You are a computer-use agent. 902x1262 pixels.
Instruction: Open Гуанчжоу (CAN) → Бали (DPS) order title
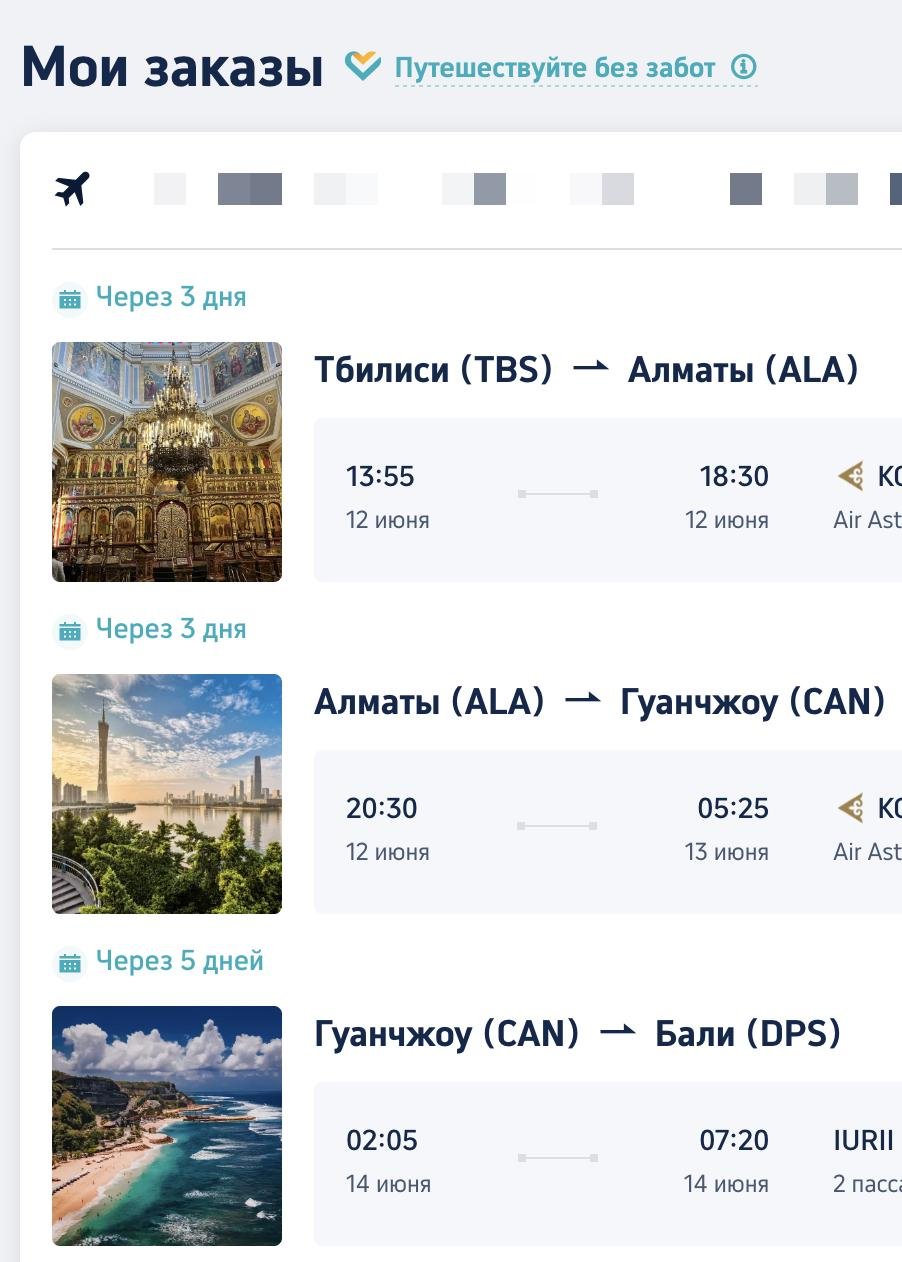coord(577,1034)
